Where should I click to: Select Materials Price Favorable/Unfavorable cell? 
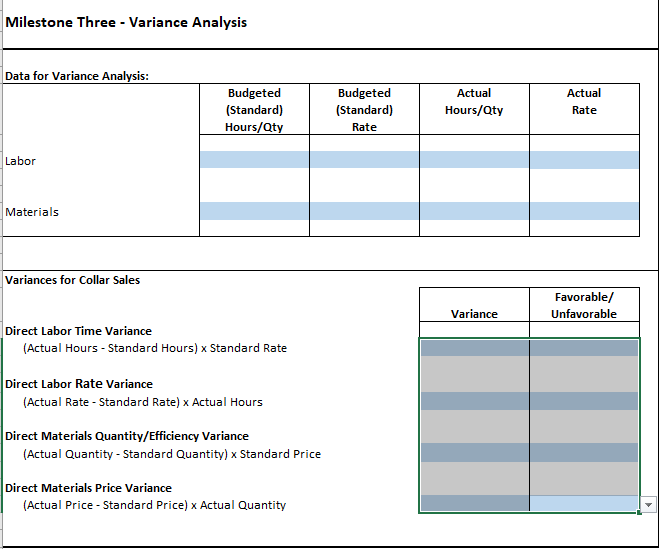[x=584, y=504]
